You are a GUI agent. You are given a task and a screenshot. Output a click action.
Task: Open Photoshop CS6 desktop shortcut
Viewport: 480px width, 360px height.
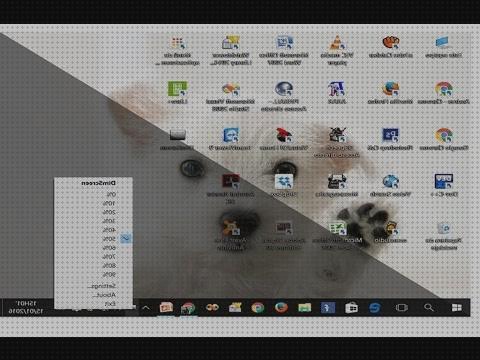(390, 140)
